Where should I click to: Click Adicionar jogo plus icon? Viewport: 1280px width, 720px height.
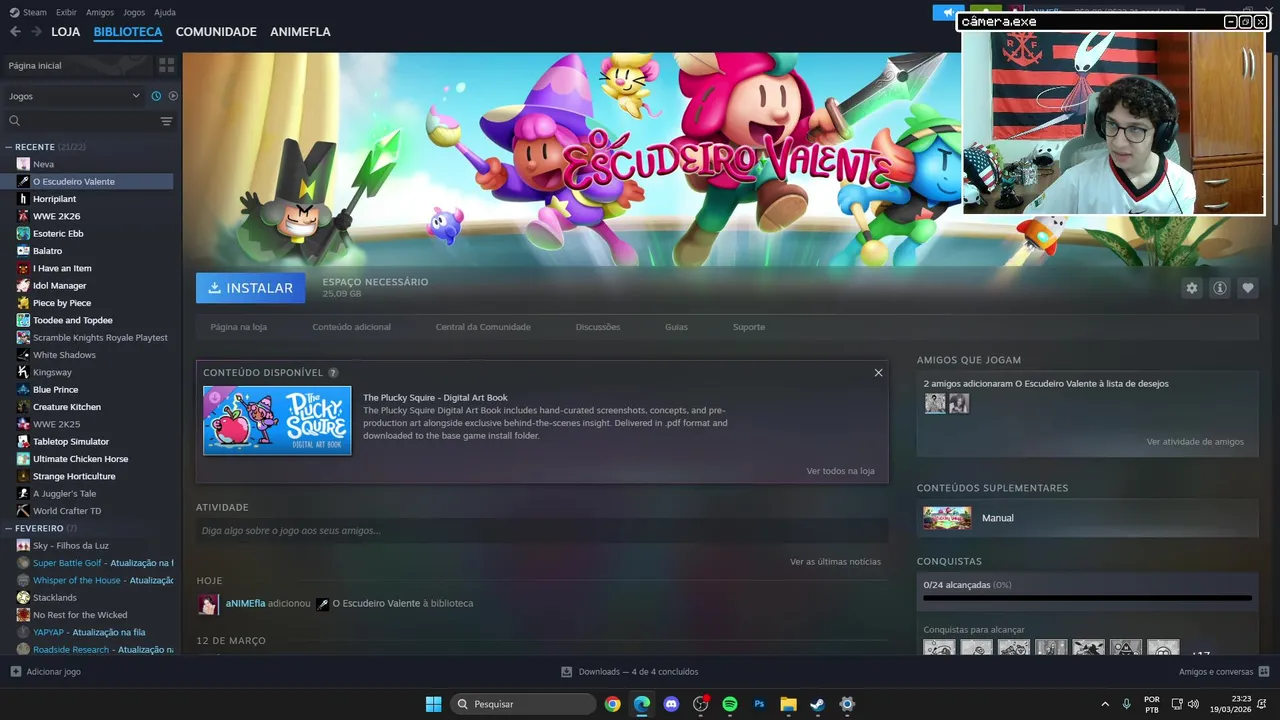click(x=15, y=672)
